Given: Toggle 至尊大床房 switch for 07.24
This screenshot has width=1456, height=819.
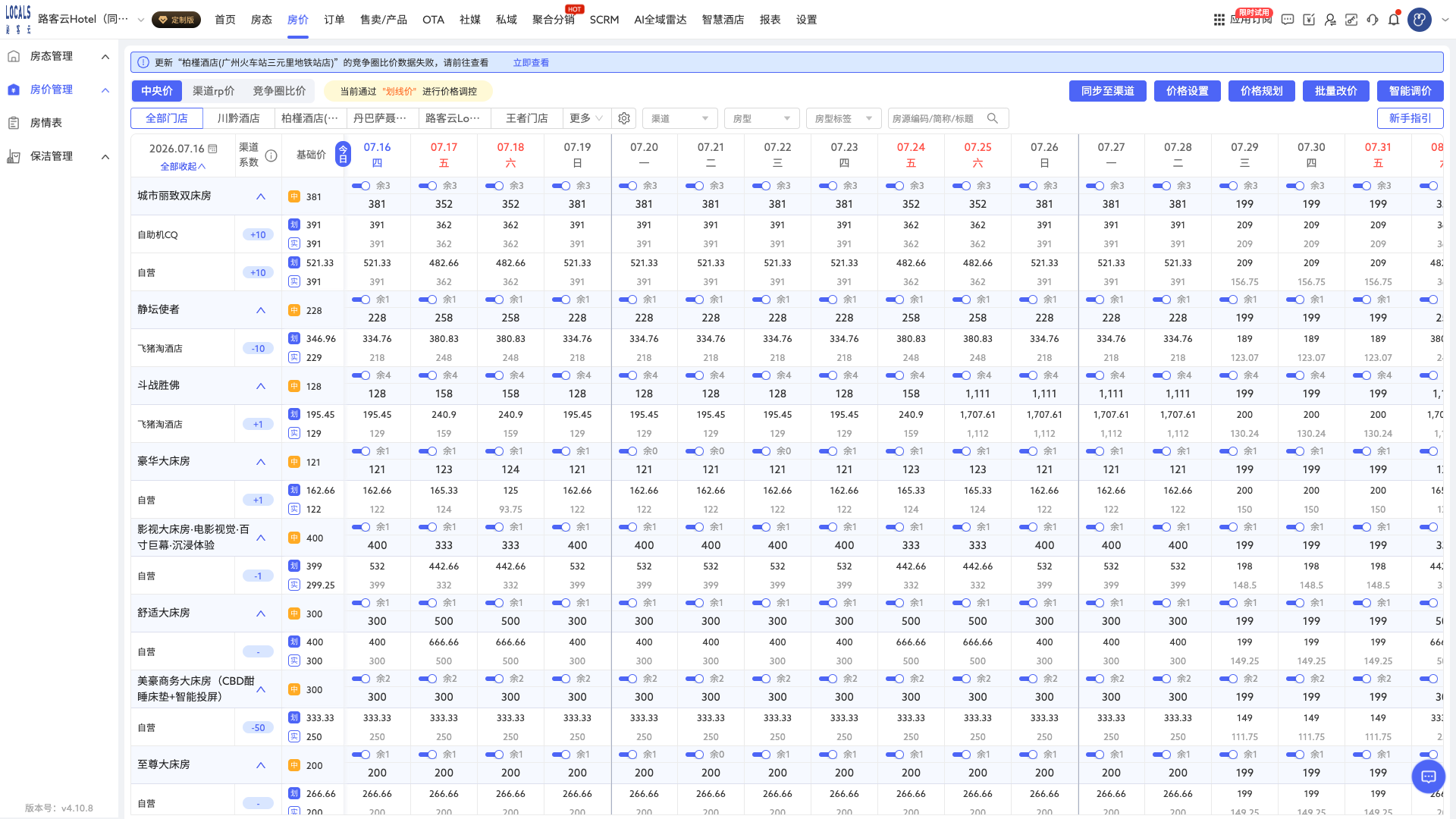Looking at the screenshot, I should [895, 755].
